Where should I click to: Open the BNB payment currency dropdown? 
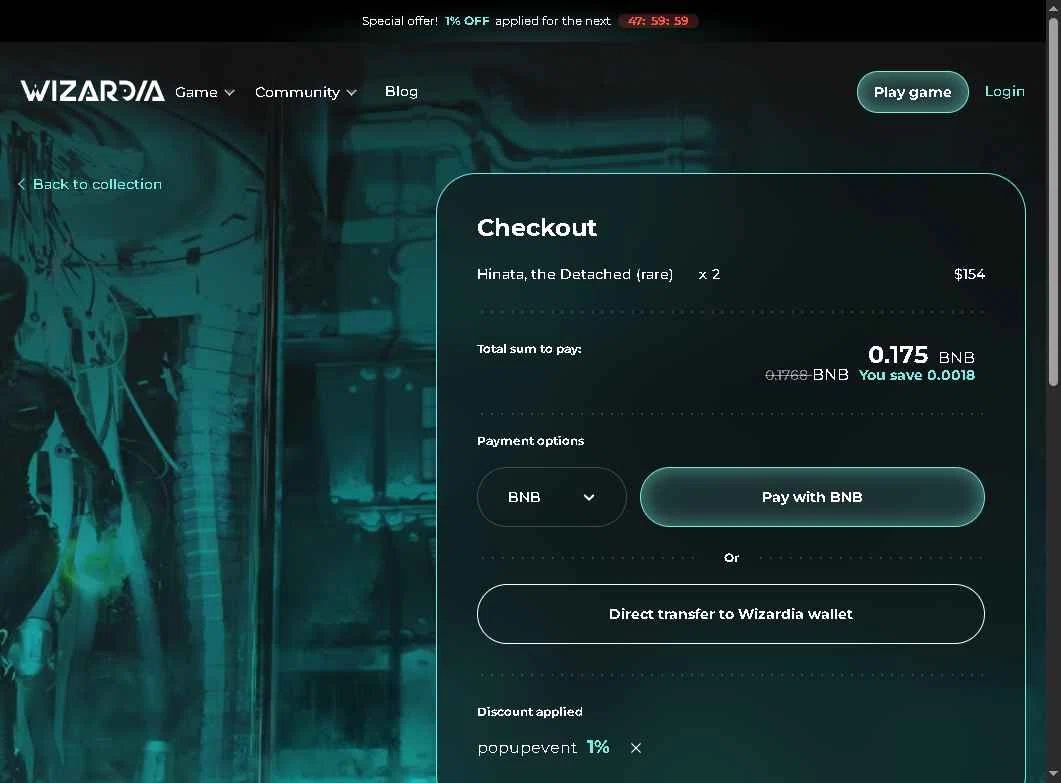point(551,497)
